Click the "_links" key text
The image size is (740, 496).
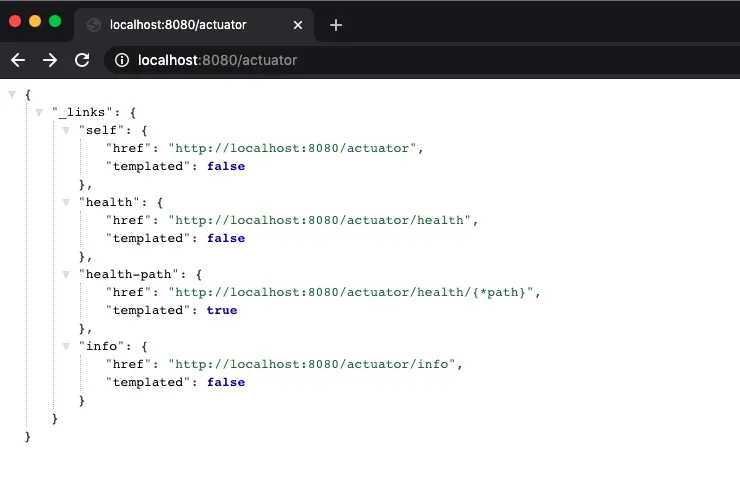click(x=82, y=112)
